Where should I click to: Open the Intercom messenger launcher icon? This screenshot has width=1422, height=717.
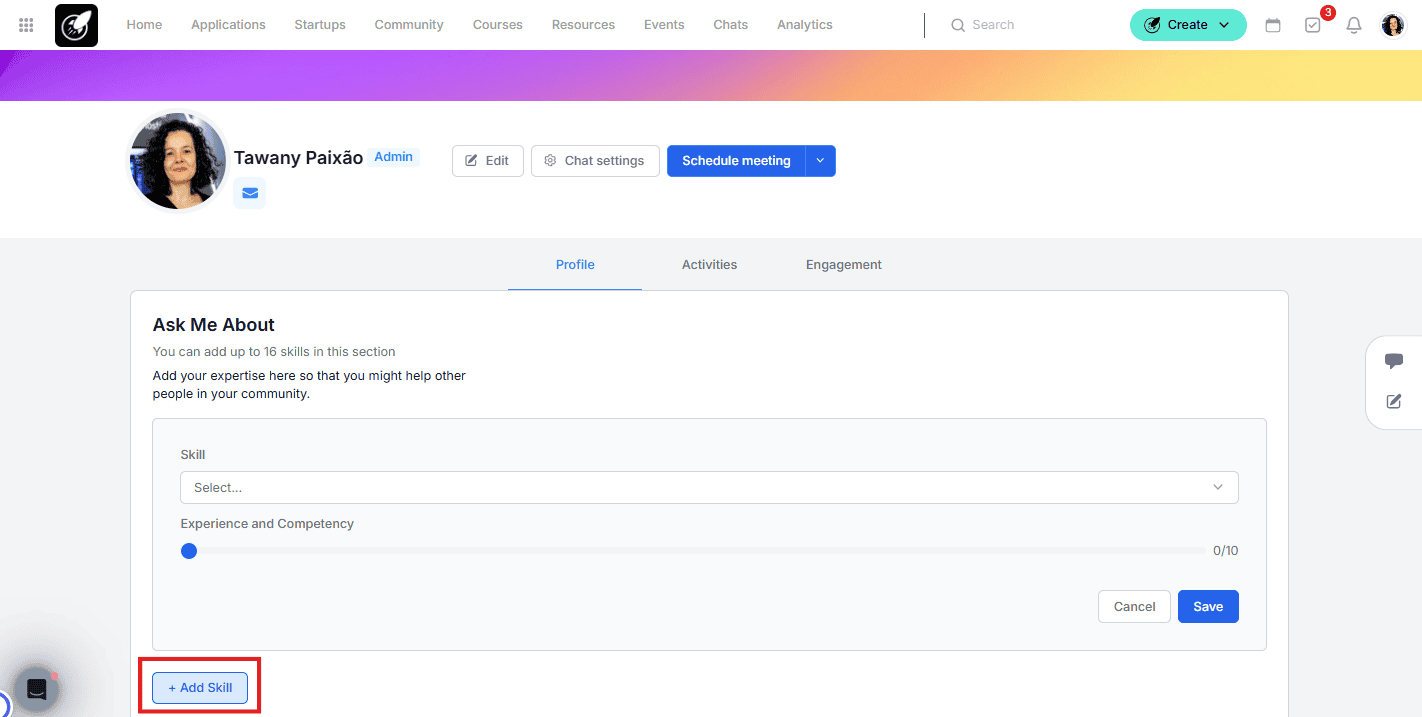[x=37, y=689]
